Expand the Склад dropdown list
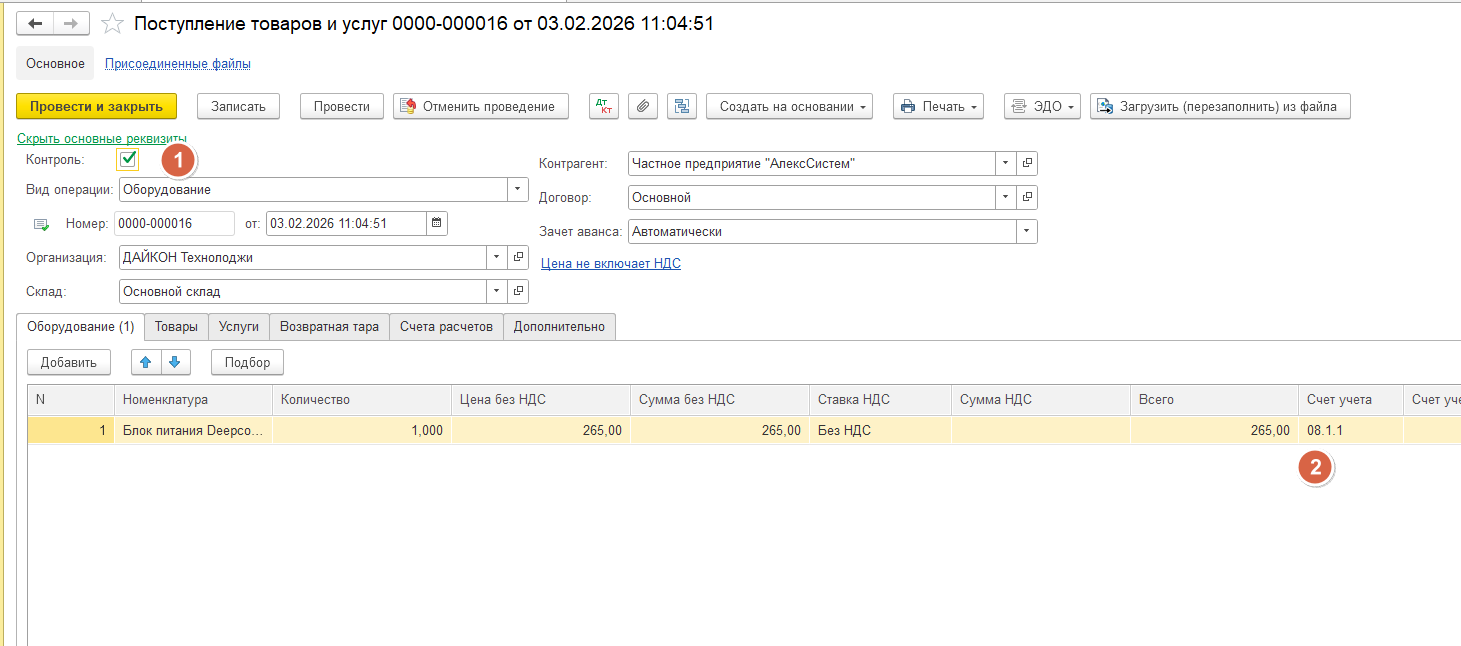The image size is (1461, 646). [x=497, y=291]
